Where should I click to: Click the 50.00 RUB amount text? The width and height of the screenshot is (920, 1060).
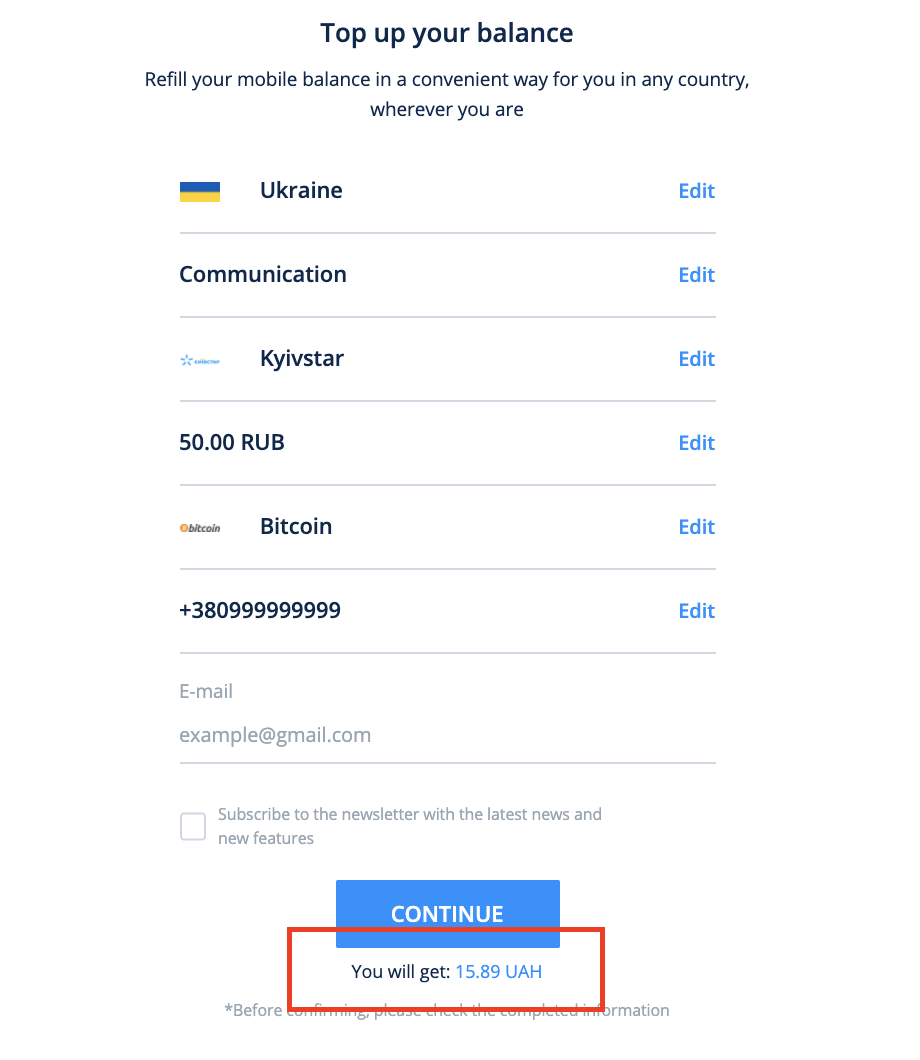click(232, 443)
